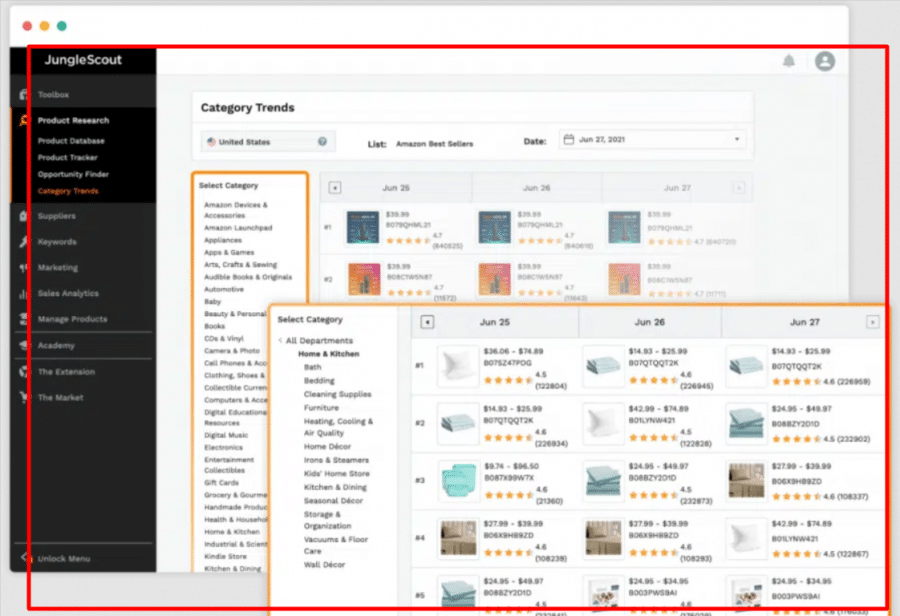Click next-date arrow beside enlarged Jun 27
Image resolution: width=900 pixels, height=616 pixels.
pos(872,322)
